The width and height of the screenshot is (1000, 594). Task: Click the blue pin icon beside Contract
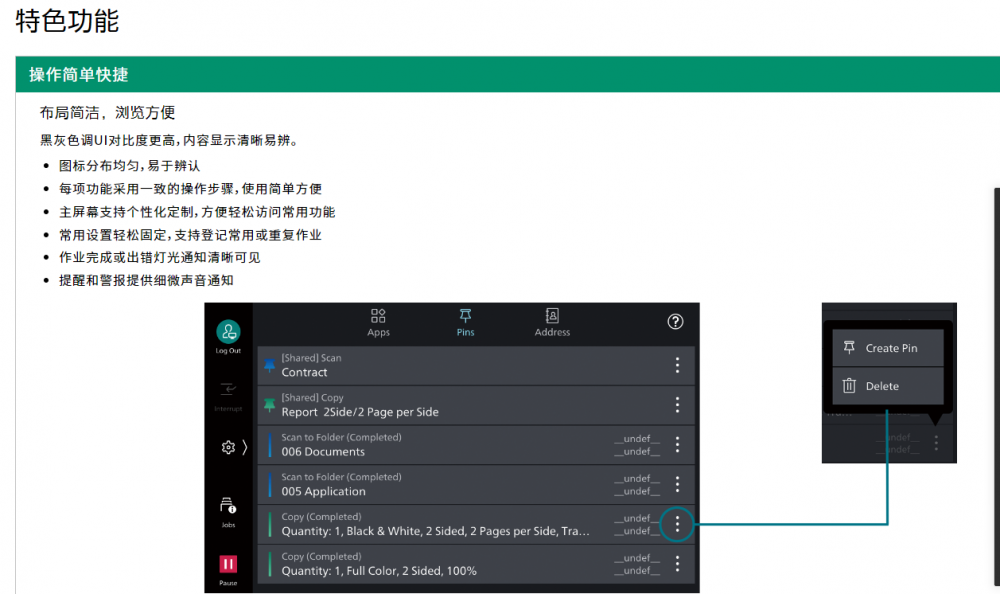(x=269, y=366)
